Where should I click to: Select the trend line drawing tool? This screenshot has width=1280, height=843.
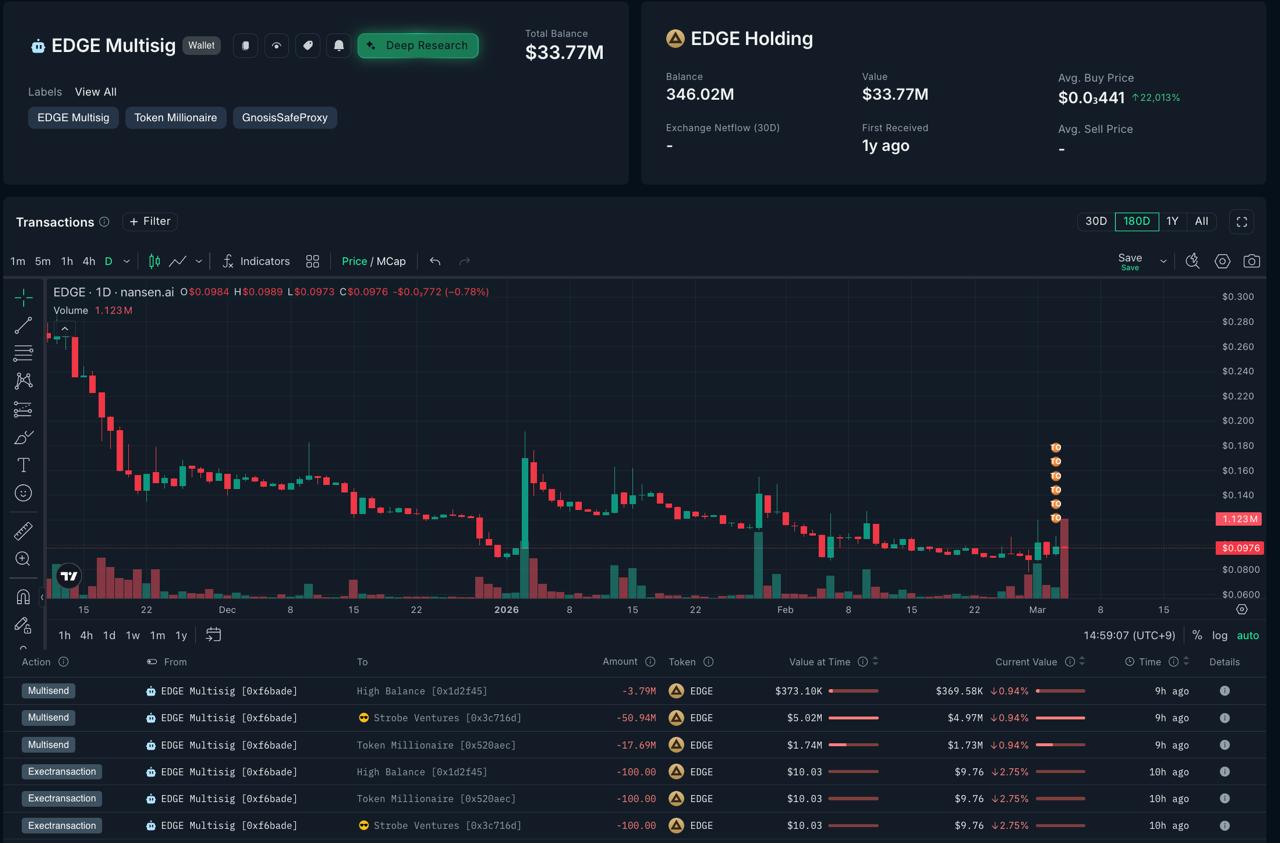tap(23, 325)
